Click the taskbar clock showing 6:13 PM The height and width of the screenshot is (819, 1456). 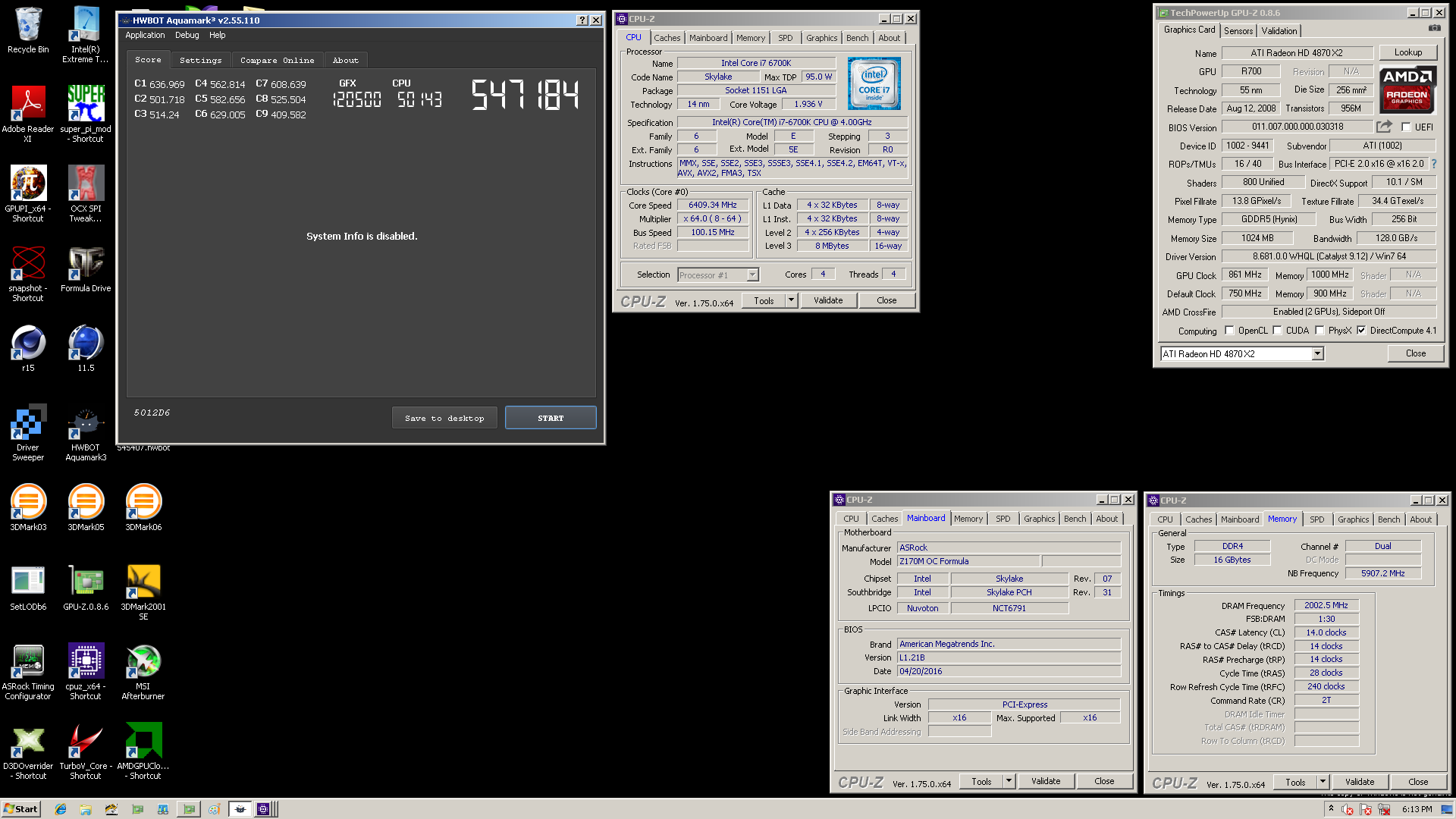pyautogui.click(x=1417, y=809)
